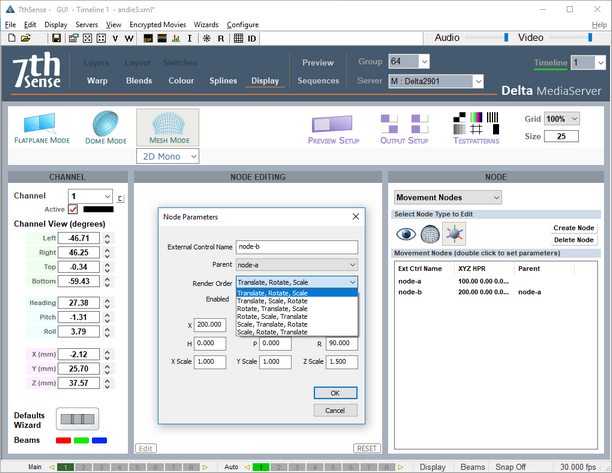Open the Group 64 dropdown
The height and width of the screenshot is (473, 612).
[424, 62]
